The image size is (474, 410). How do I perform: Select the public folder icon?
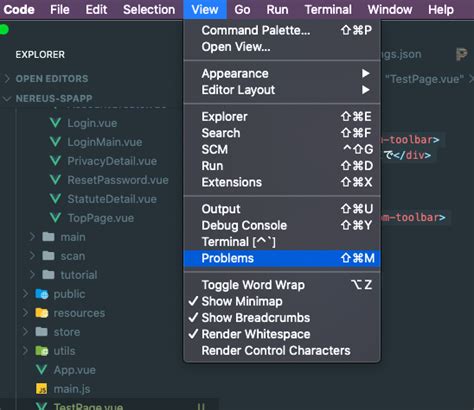tap(42, 294)
